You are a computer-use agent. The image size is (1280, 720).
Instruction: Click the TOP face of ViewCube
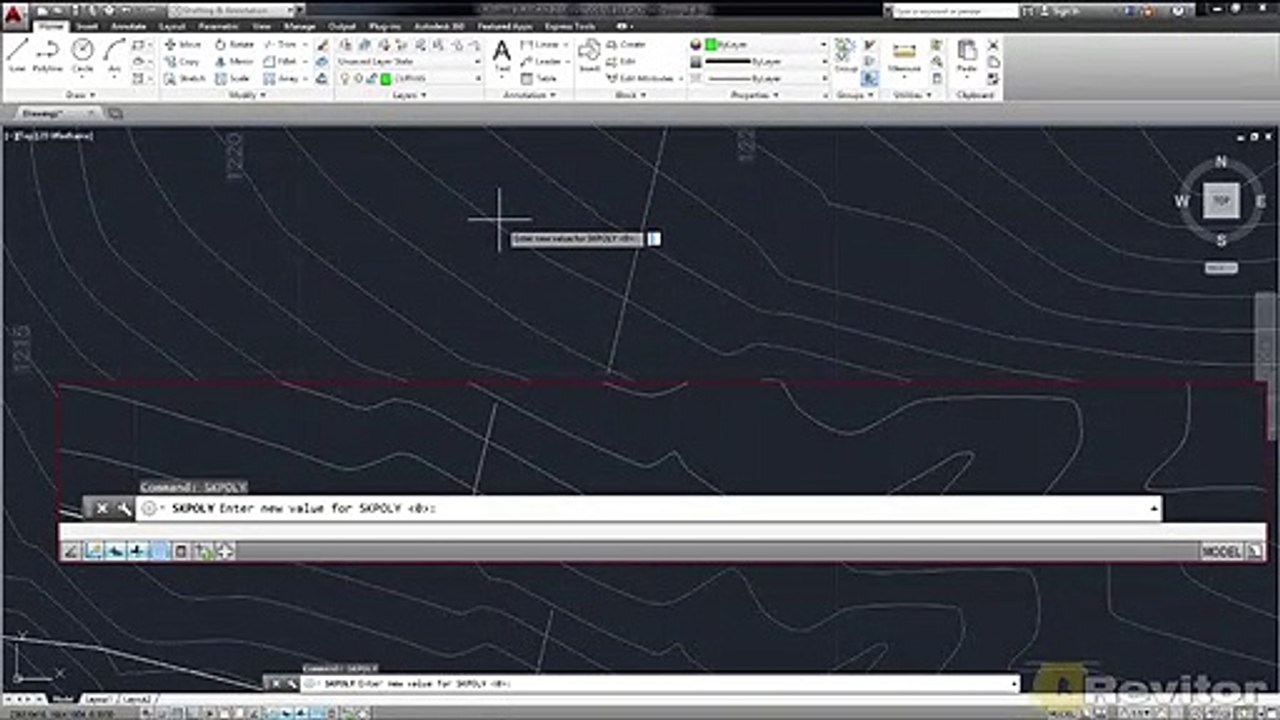pyautogui.click(x=1220, y=201)
